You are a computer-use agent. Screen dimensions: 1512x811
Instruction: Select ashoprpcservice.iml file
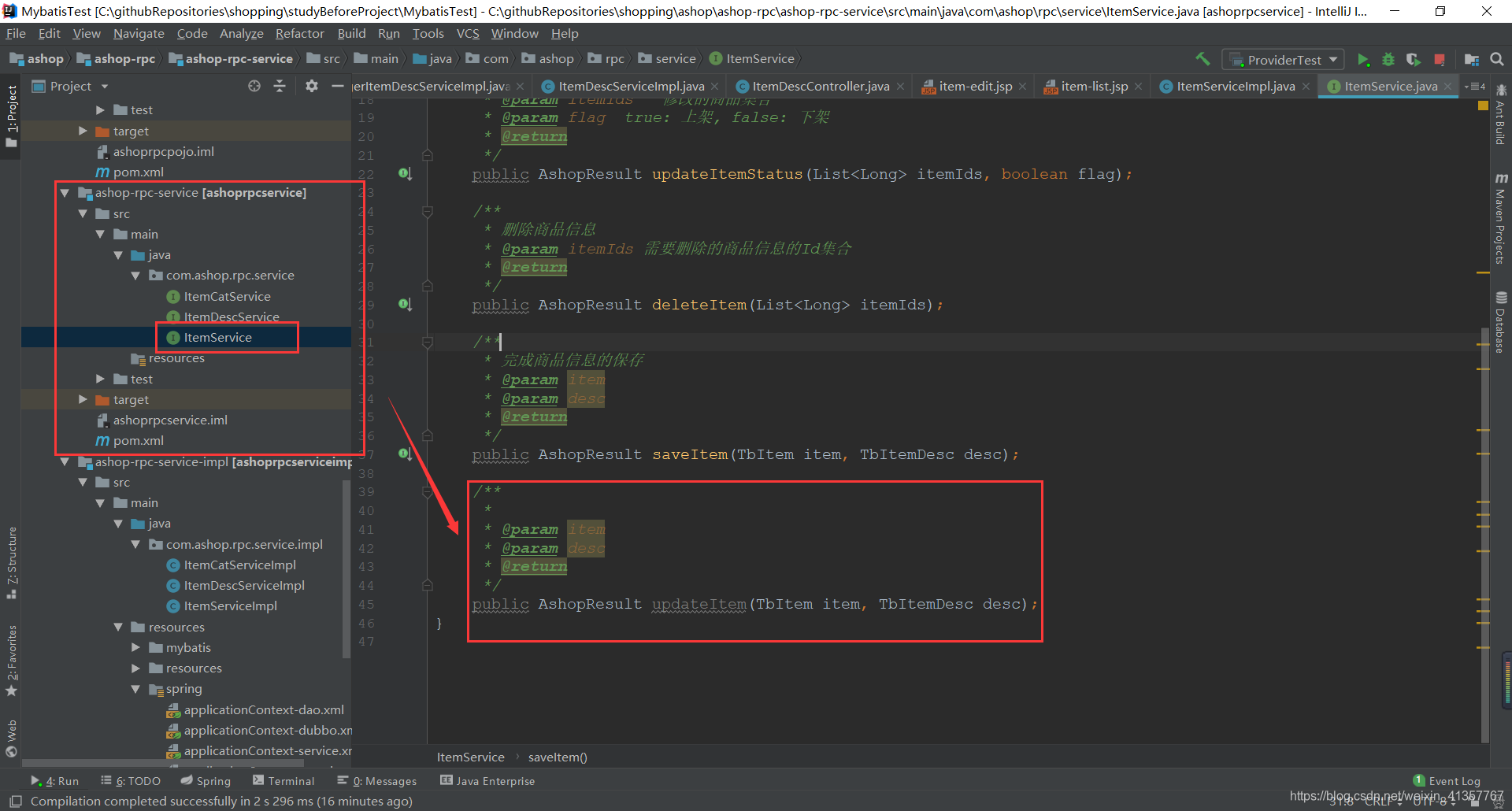tap(170, 420)
